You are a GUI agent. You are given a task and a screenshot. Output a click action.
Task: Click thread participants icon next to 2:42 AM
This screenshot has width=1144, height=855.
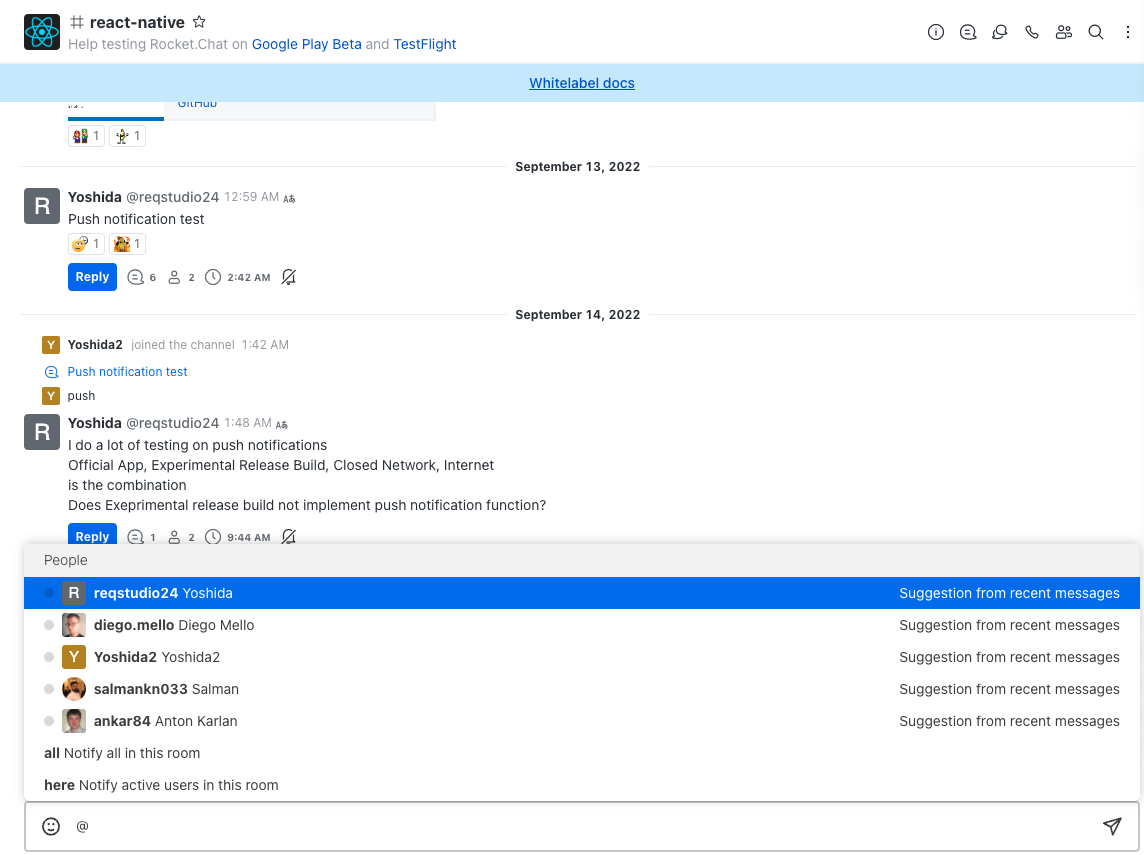point(174,277)
